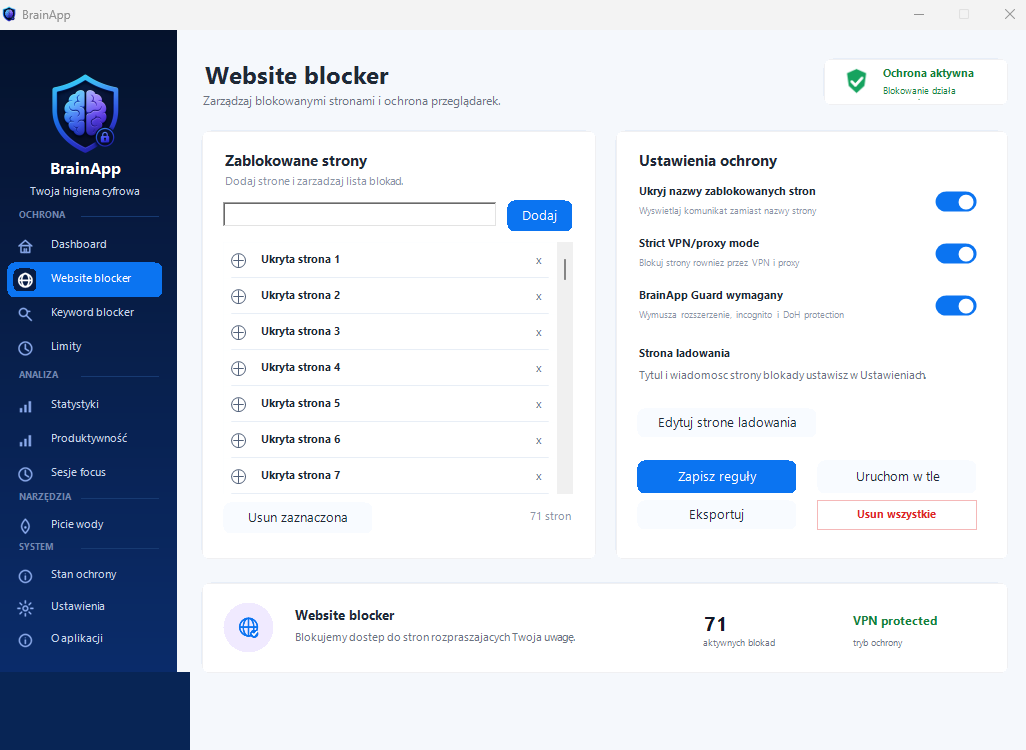The width and height of the screenshot is (1026, 750).
Task: Open O aplikacji page
Action: (x=84, y=639)
